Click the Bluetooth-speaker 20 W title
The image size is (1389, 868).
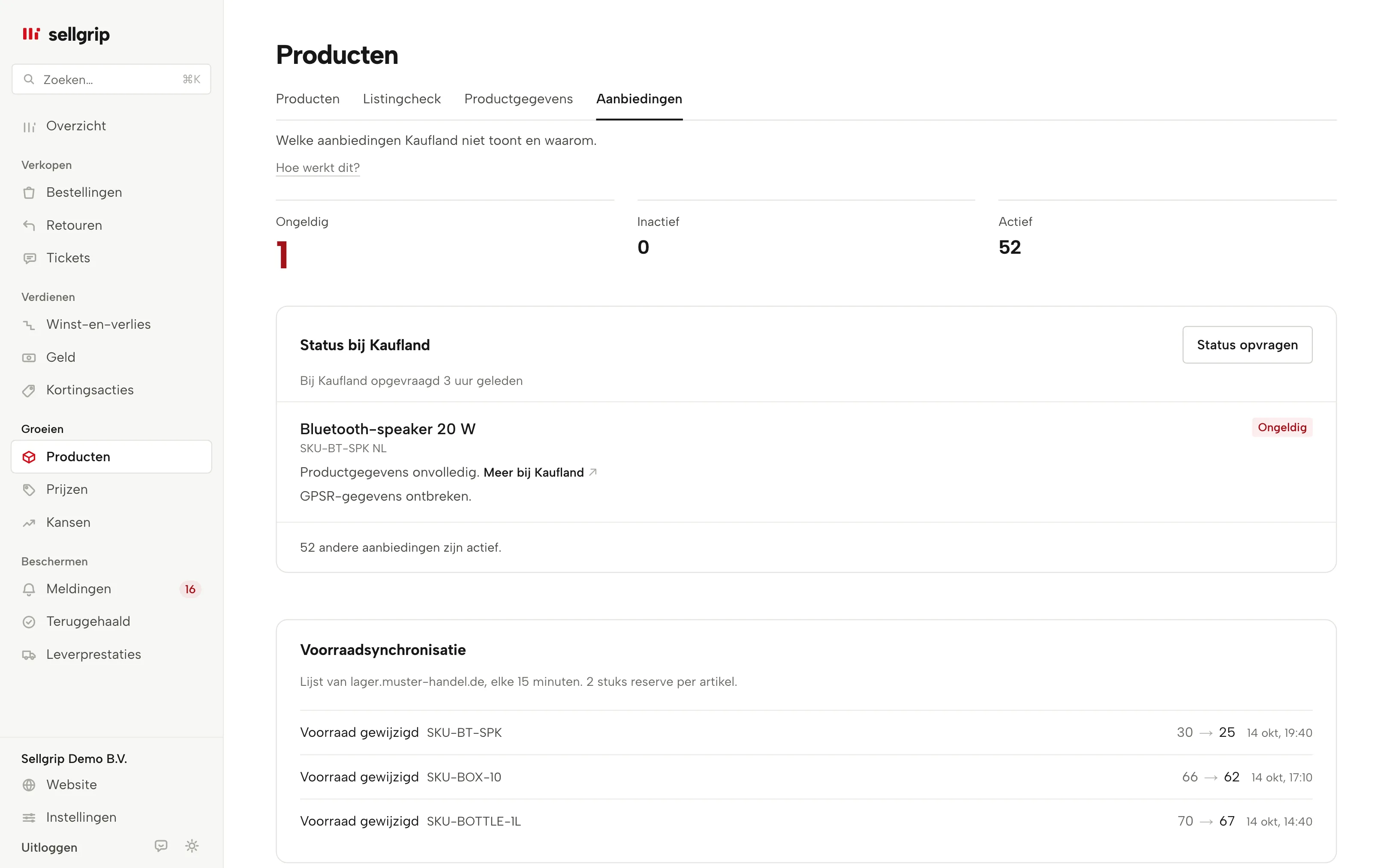click(388, 429)
